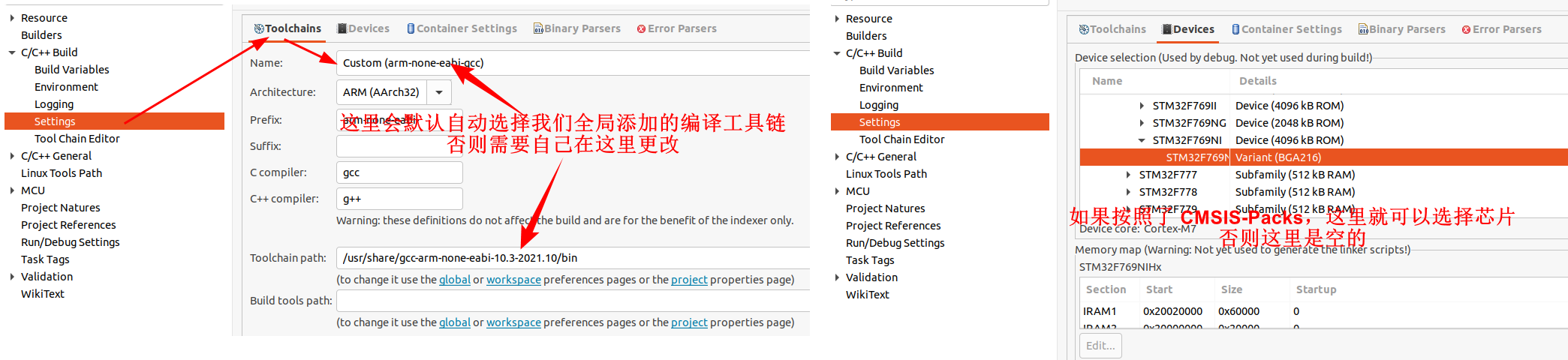Collapse the STM32F769NI device row
1568x360 pixels.
(x=1142, y=140)
